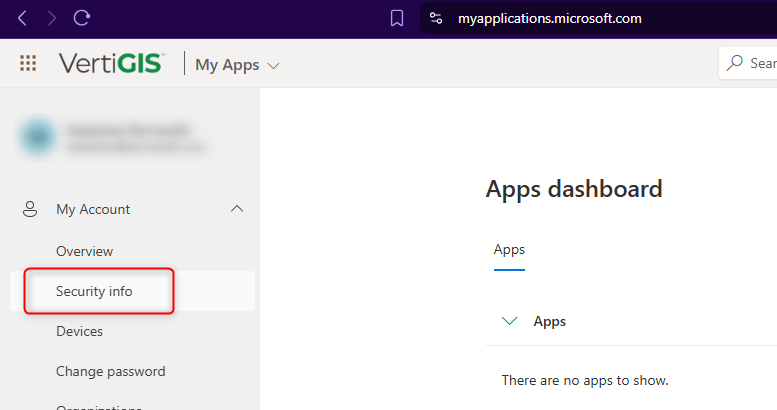Click the My Account person icon

point(30,209)
